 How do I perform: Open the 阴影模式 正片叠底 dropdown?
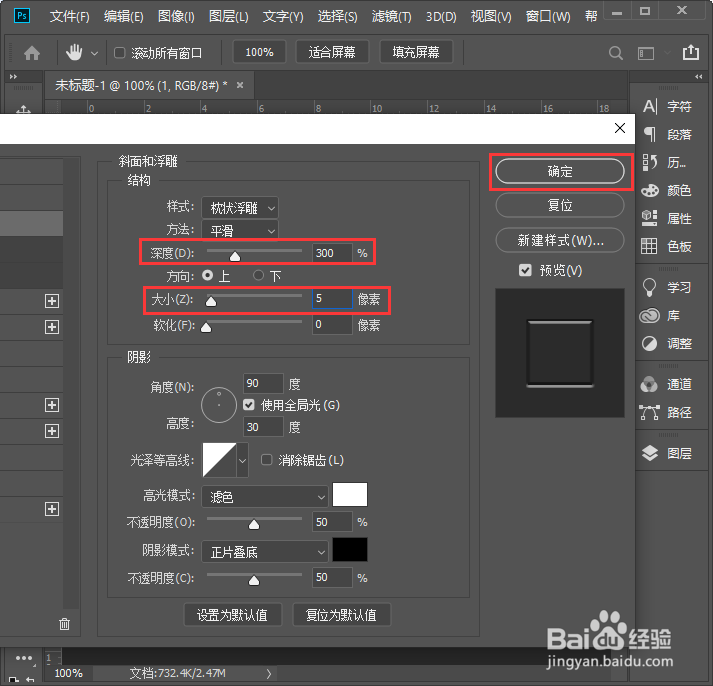[265, 552]
